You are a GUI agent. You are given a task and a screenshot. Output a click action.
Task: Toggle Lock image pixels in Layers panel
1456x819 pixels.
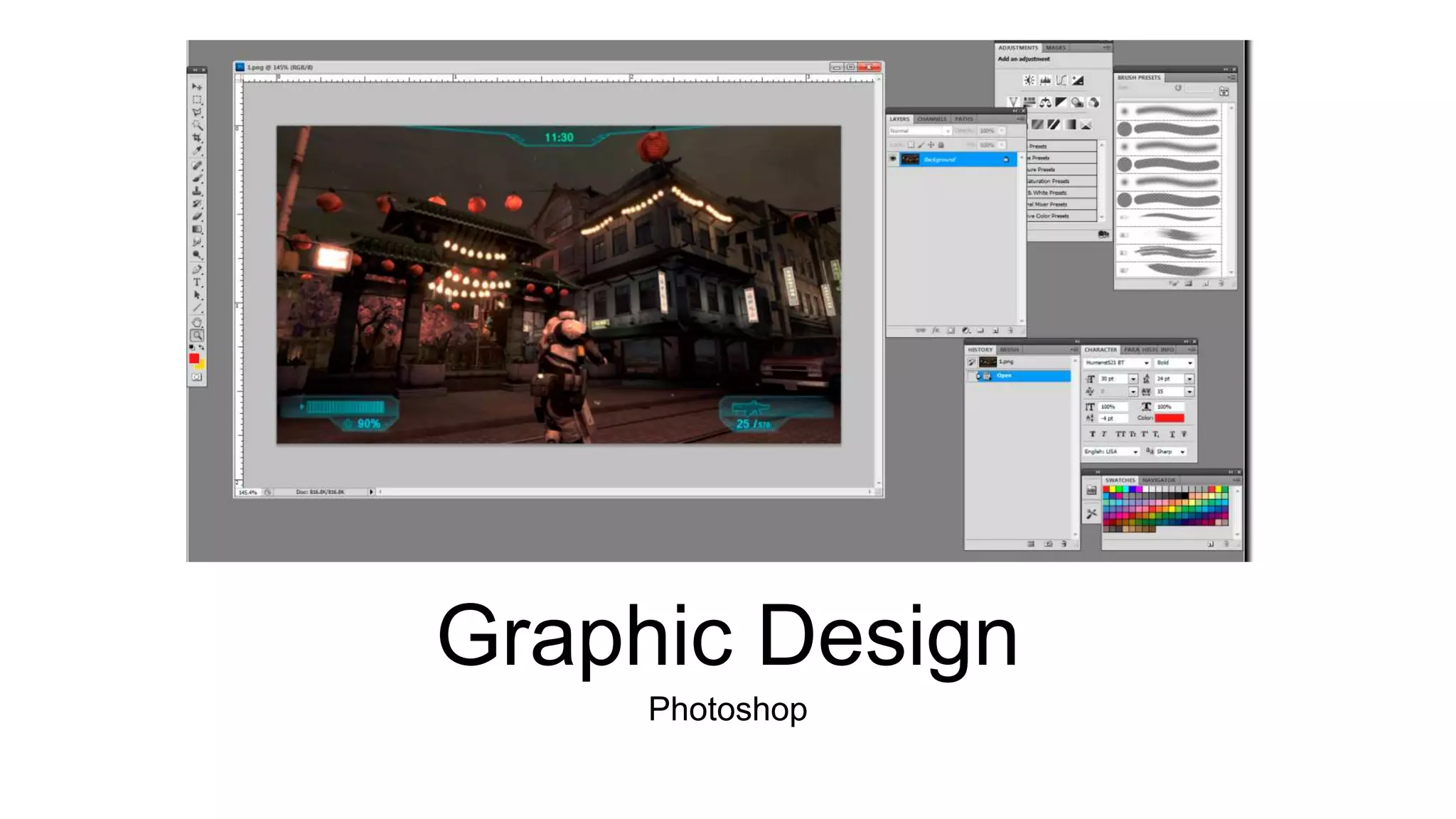[921, 145]
